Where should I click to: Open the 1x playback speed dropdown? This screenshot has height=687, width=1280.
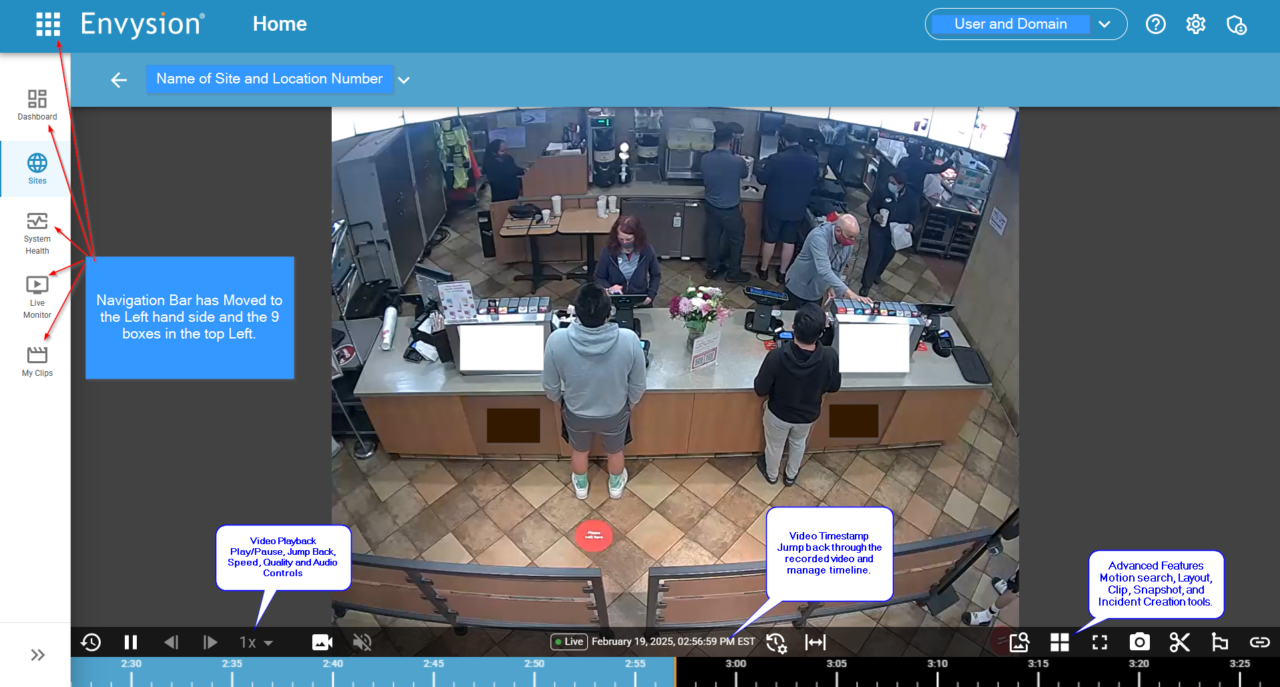pos(256,642)
